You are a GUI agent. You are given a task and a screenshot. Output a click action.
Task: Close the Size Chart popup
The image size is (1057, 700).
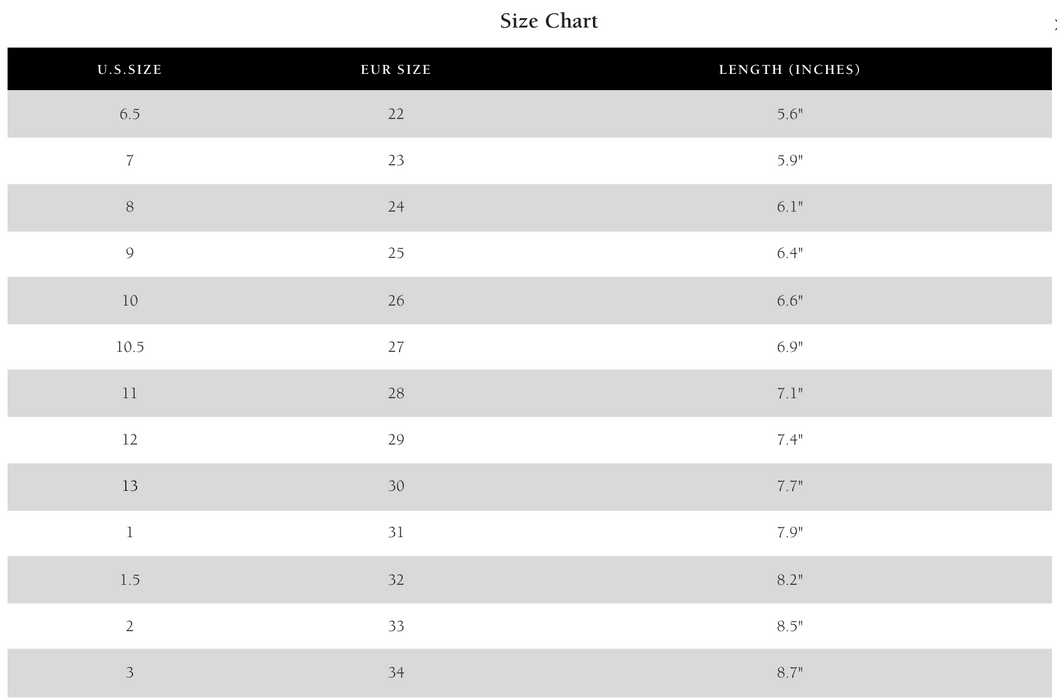(1054, 24)
